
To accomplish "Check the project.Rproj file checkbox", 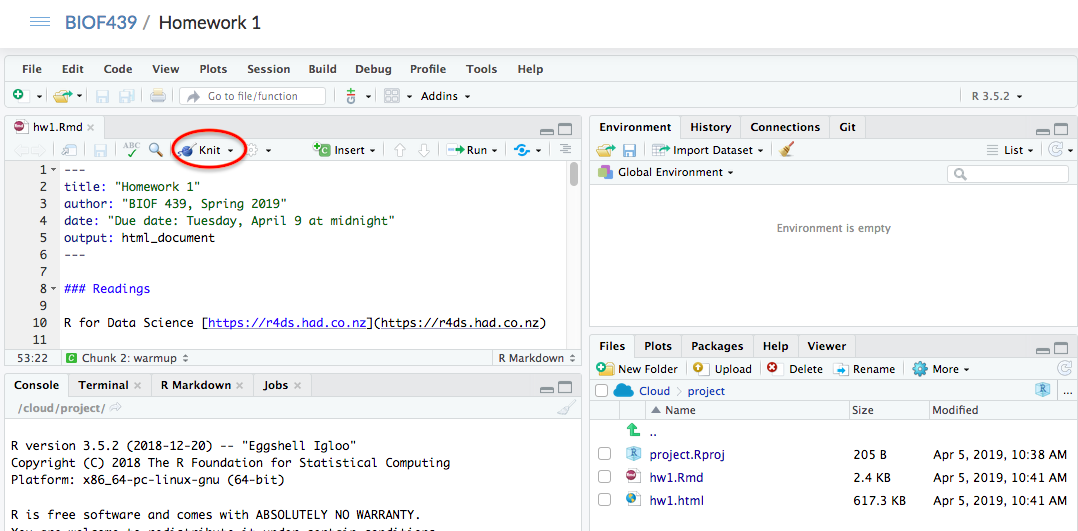I will tap(604, 454).
